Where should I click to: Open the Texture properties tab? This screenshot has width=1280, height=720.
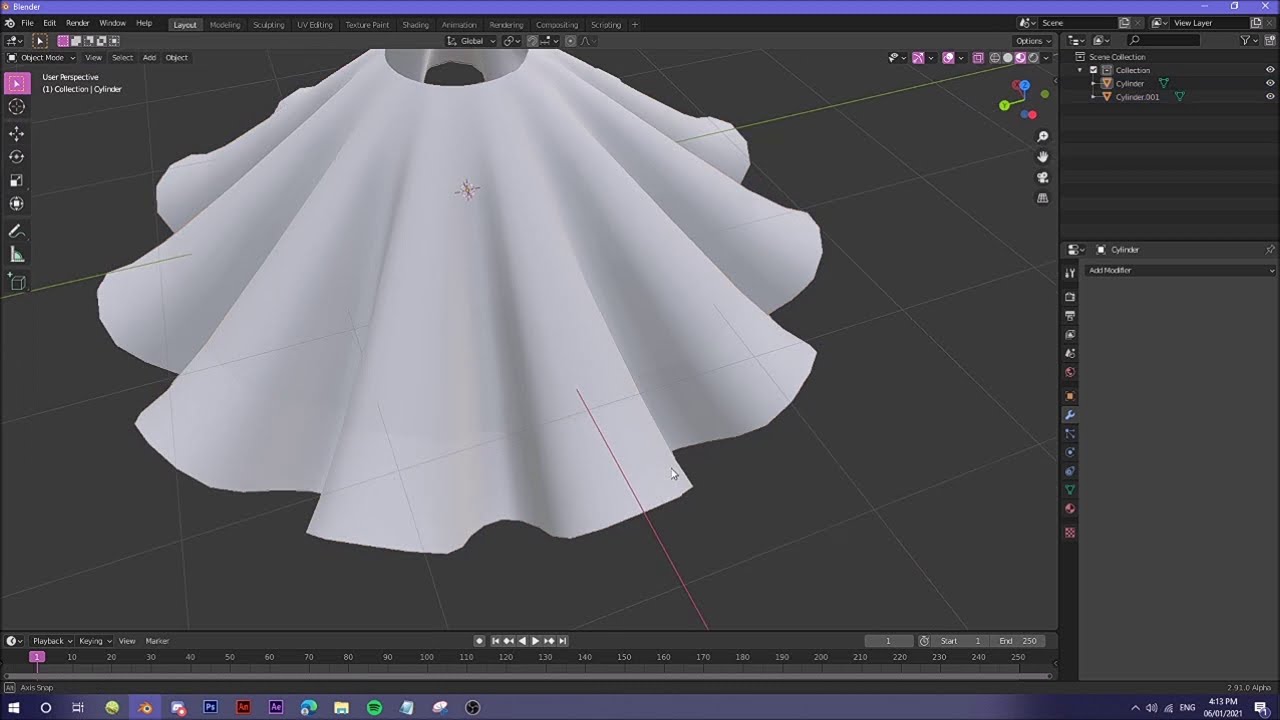pos(1070,533)
